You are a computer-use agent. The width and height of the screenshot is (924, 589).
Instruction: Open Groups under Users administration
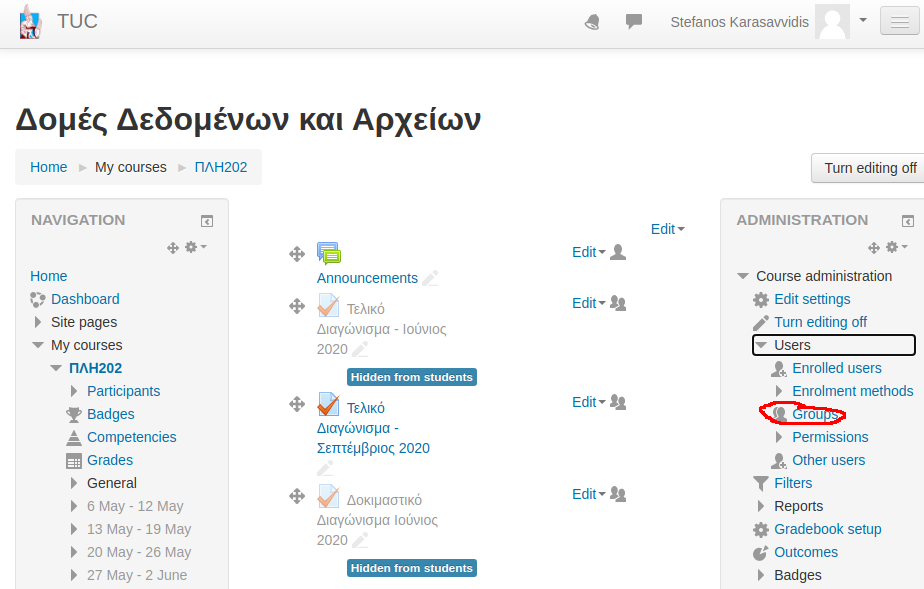[x=815, y=414]
